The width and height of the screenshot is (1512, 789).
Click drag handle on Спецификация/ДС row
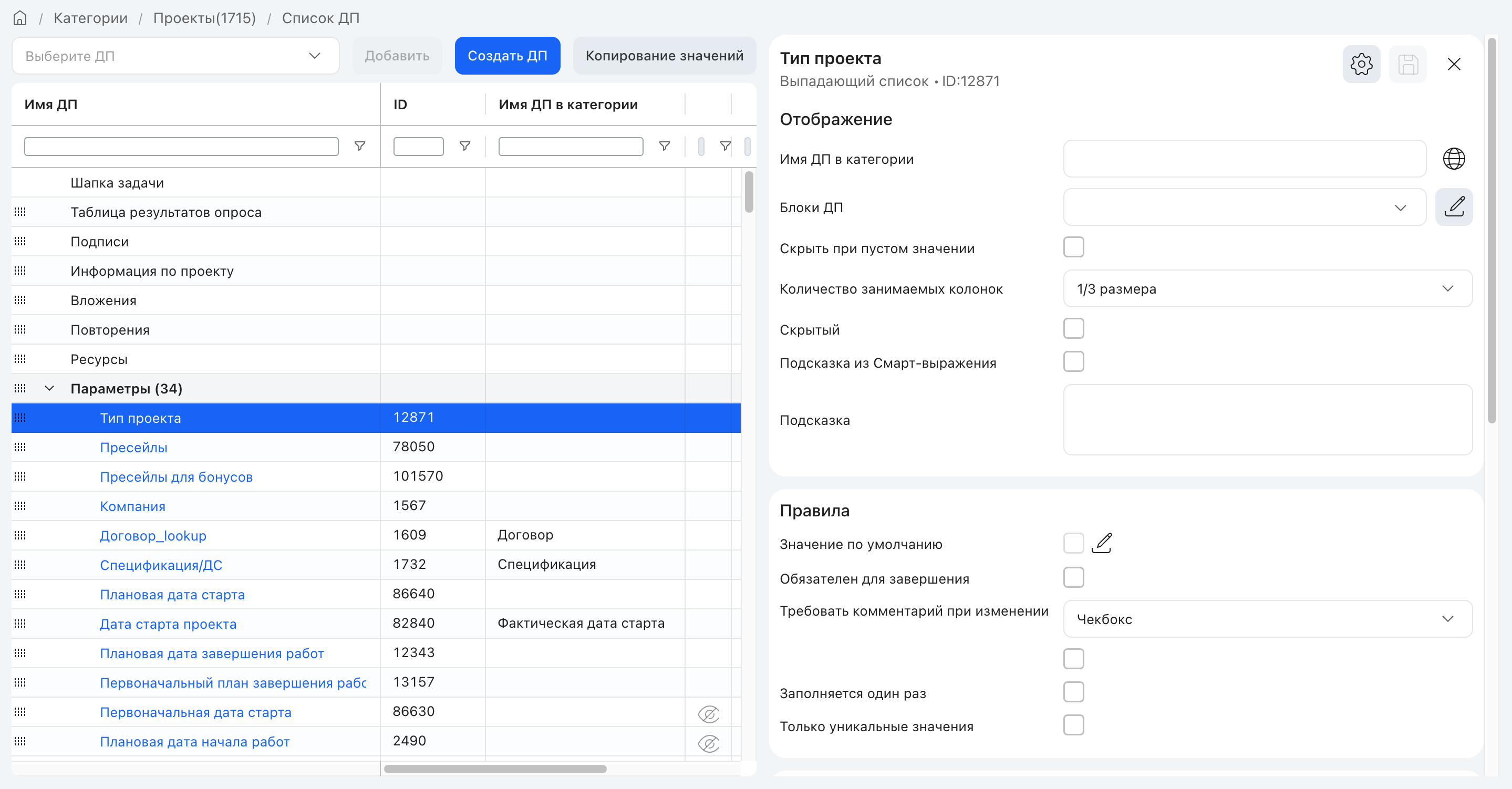(20, 565)
